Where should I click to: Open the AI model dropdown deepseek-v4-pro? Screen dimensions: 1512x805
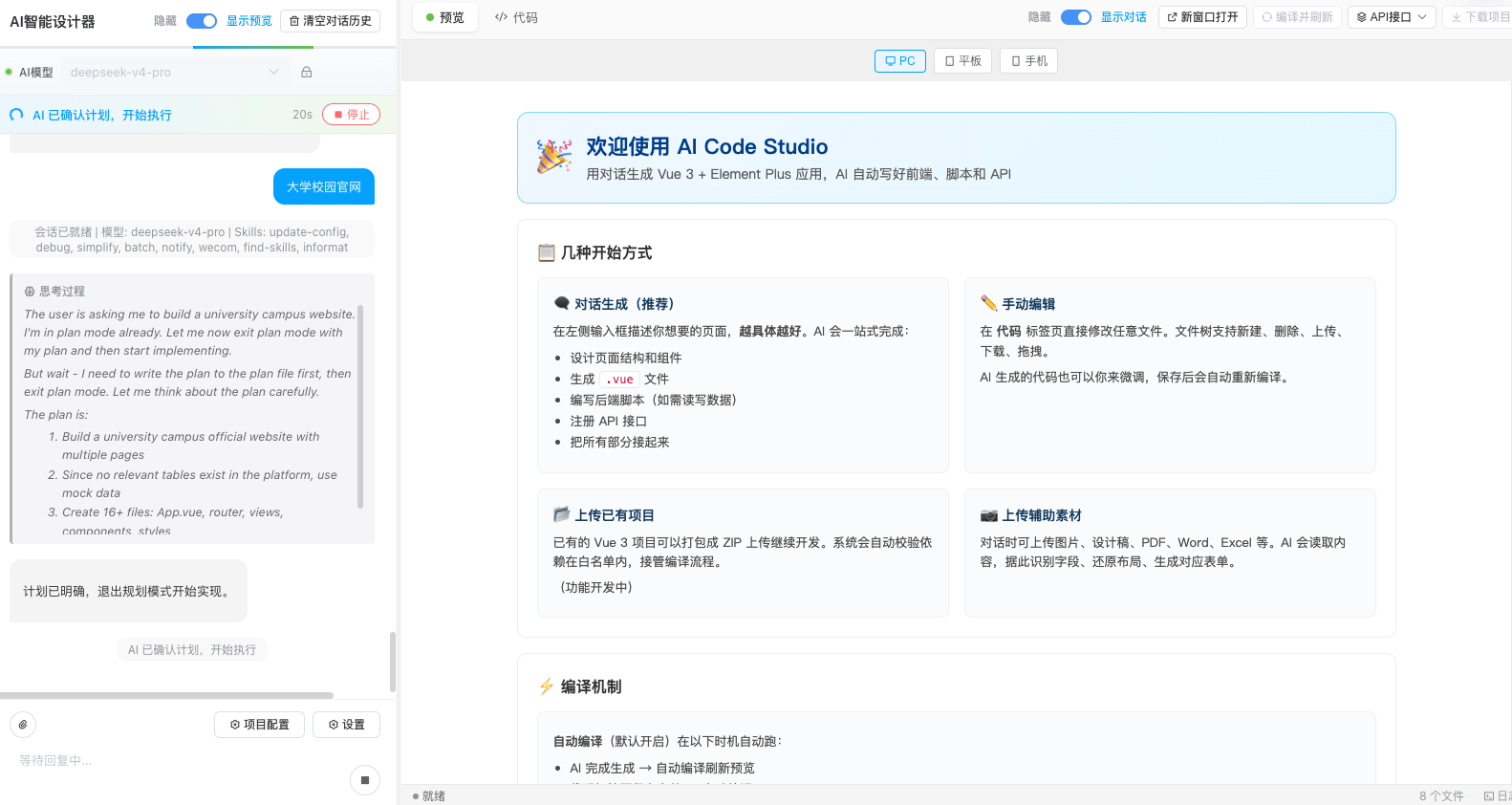tap(175, 72)
